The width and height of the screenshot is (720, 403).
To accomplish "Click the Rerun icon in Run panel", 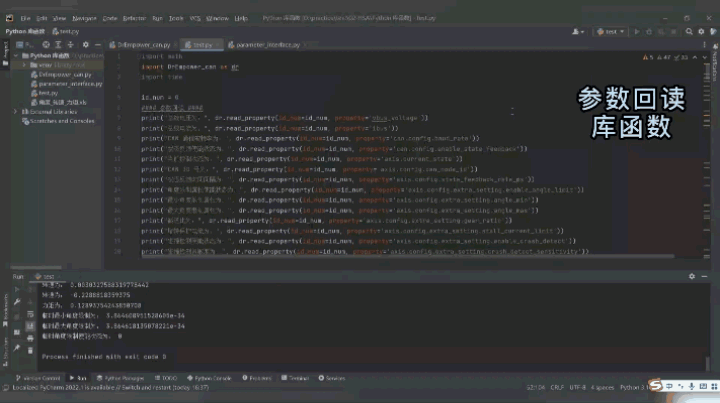I will (x=17, y=290).
